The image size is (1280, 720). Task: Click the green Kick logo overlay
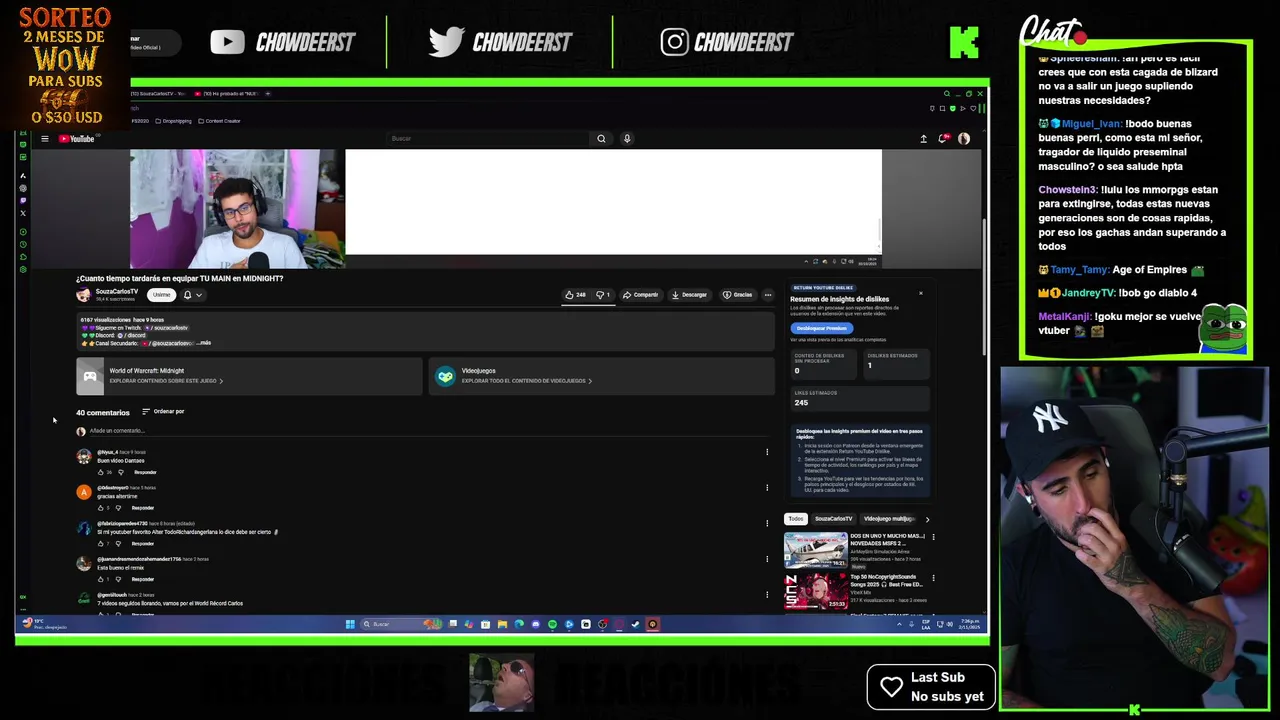964,42
